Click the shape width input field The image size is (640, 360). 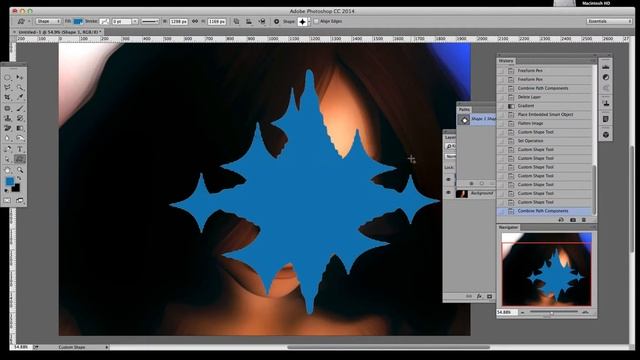(178, 21)
